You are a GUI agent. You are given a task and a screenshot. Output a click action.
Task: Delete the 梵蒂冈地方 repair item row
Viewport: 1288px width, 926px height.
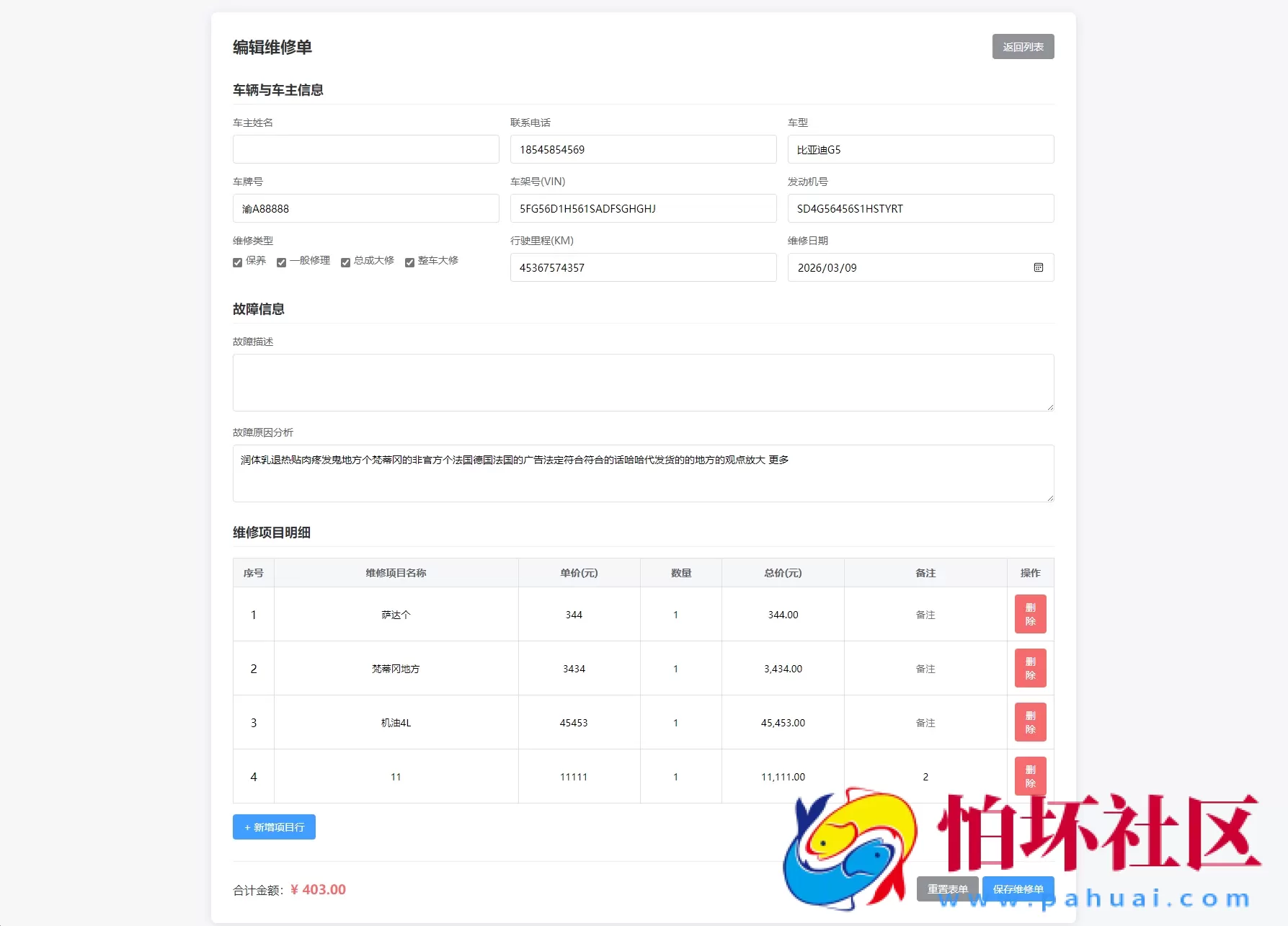tap(1030, 668)
